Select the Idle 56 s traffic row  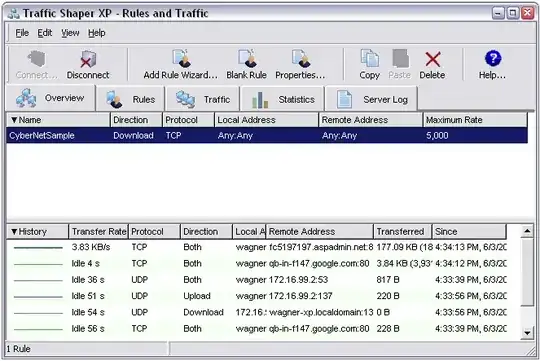pos(257,329)
